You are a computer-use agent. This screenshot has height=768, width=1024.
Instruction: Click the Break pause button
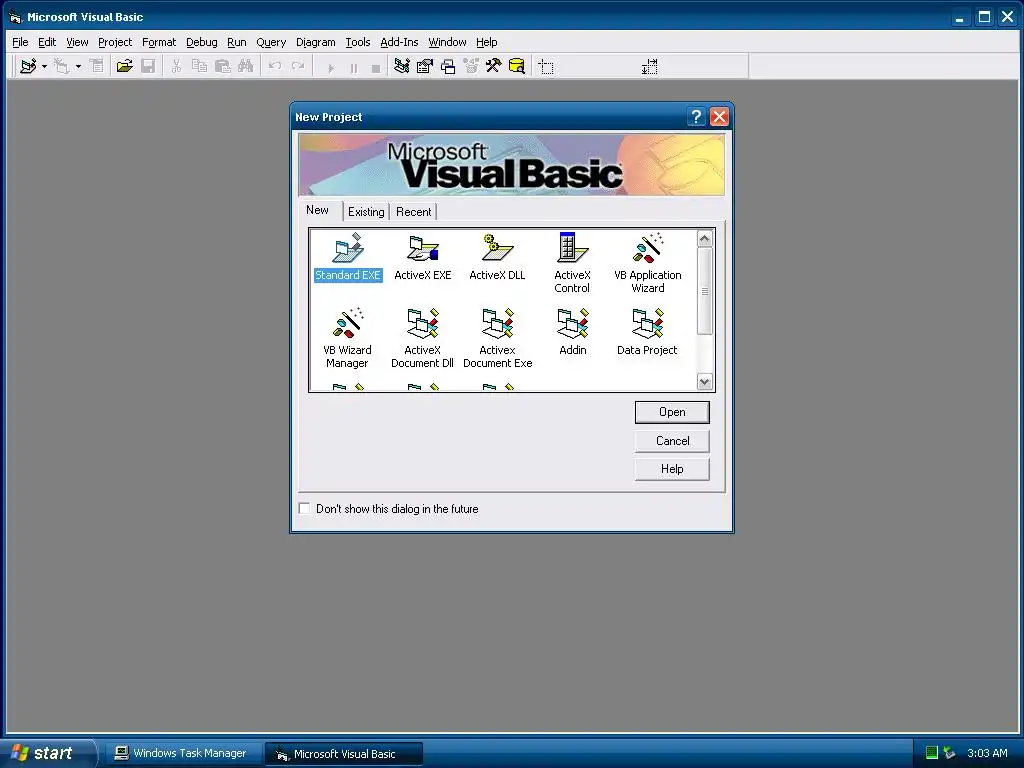(353, 67)
